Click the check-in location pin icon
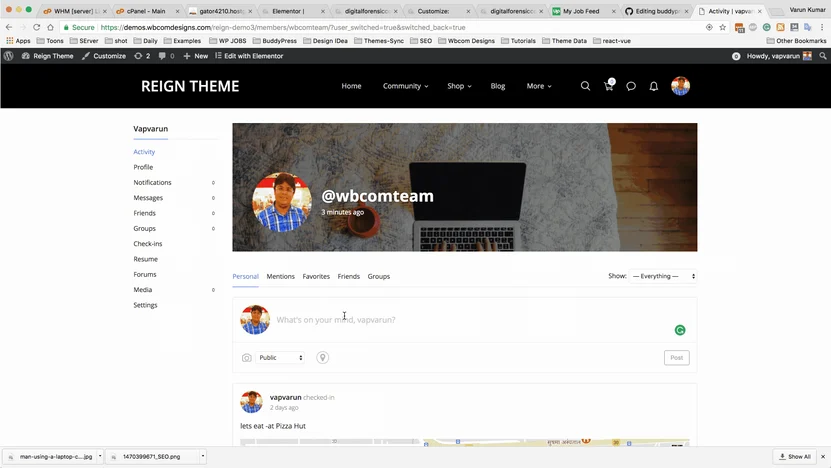 coord(322,358)
